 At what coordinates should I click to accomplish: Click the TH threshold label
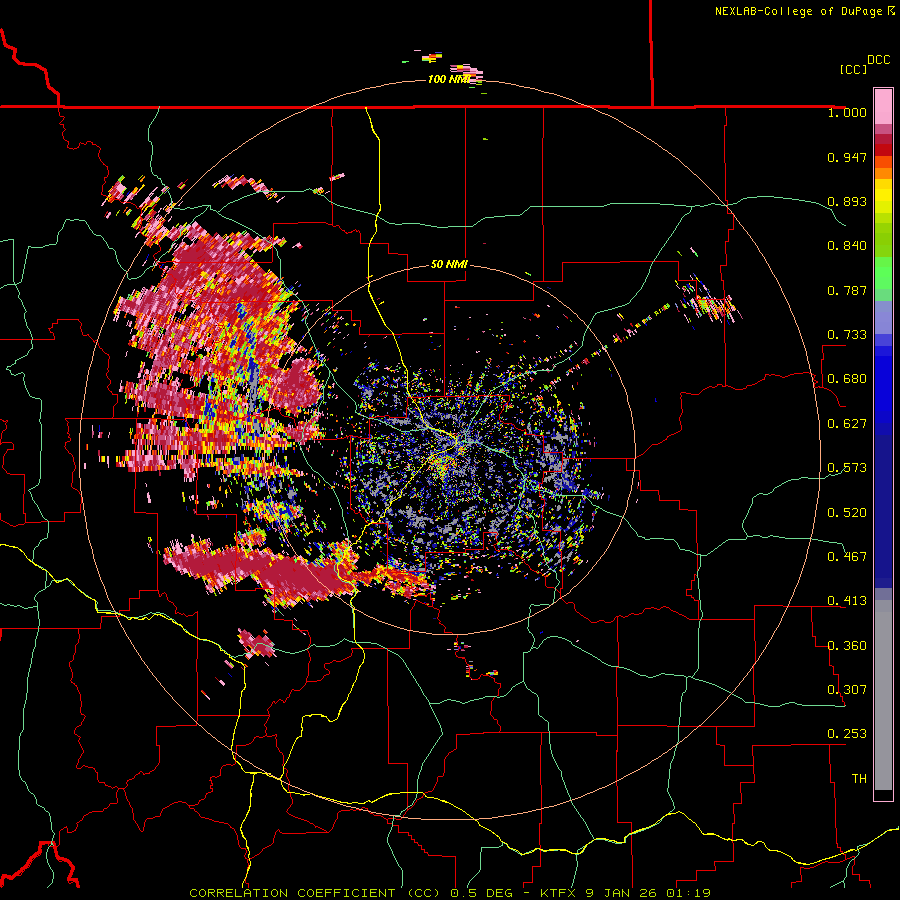click(859, 779)
